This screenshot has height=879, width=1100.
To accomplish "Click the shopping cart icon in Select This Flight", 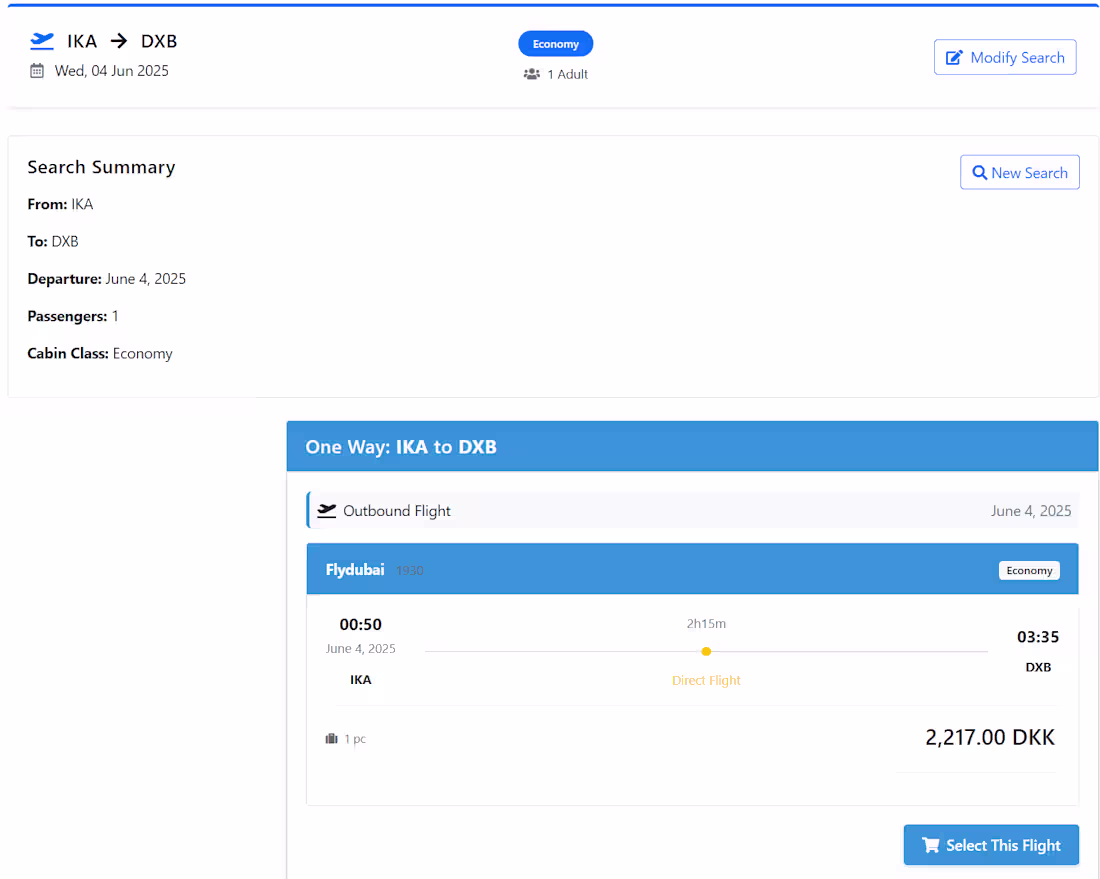I will coord(931,845).
